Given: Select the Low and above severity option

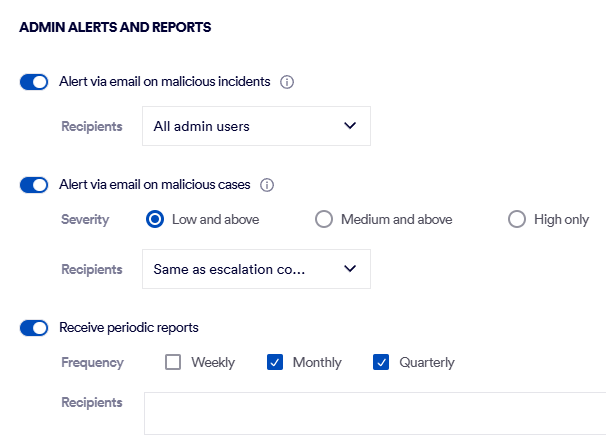Looking at the screenshot, I should 155,220.
